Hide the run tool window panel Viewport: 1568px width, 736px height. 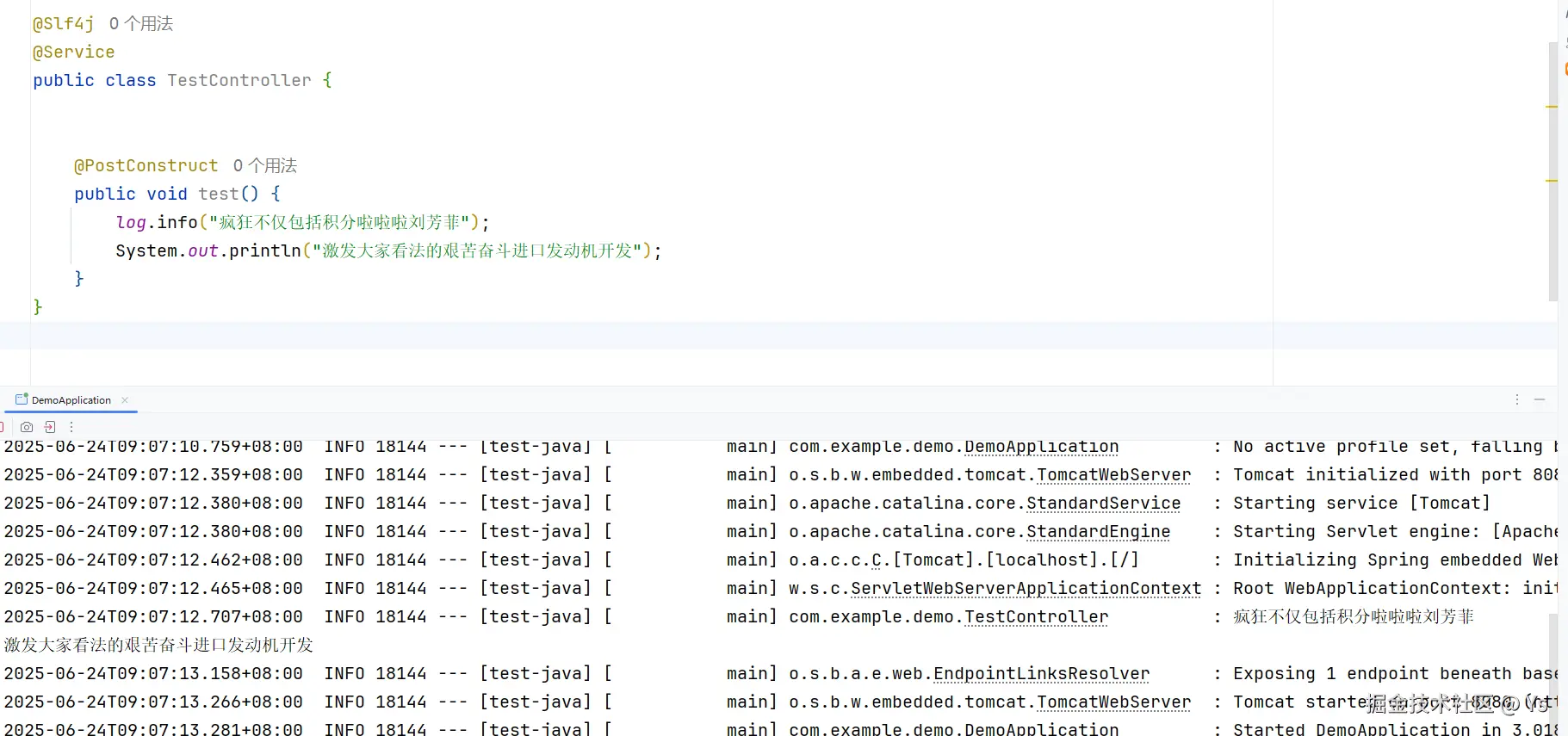click(x=1540, y=399)
